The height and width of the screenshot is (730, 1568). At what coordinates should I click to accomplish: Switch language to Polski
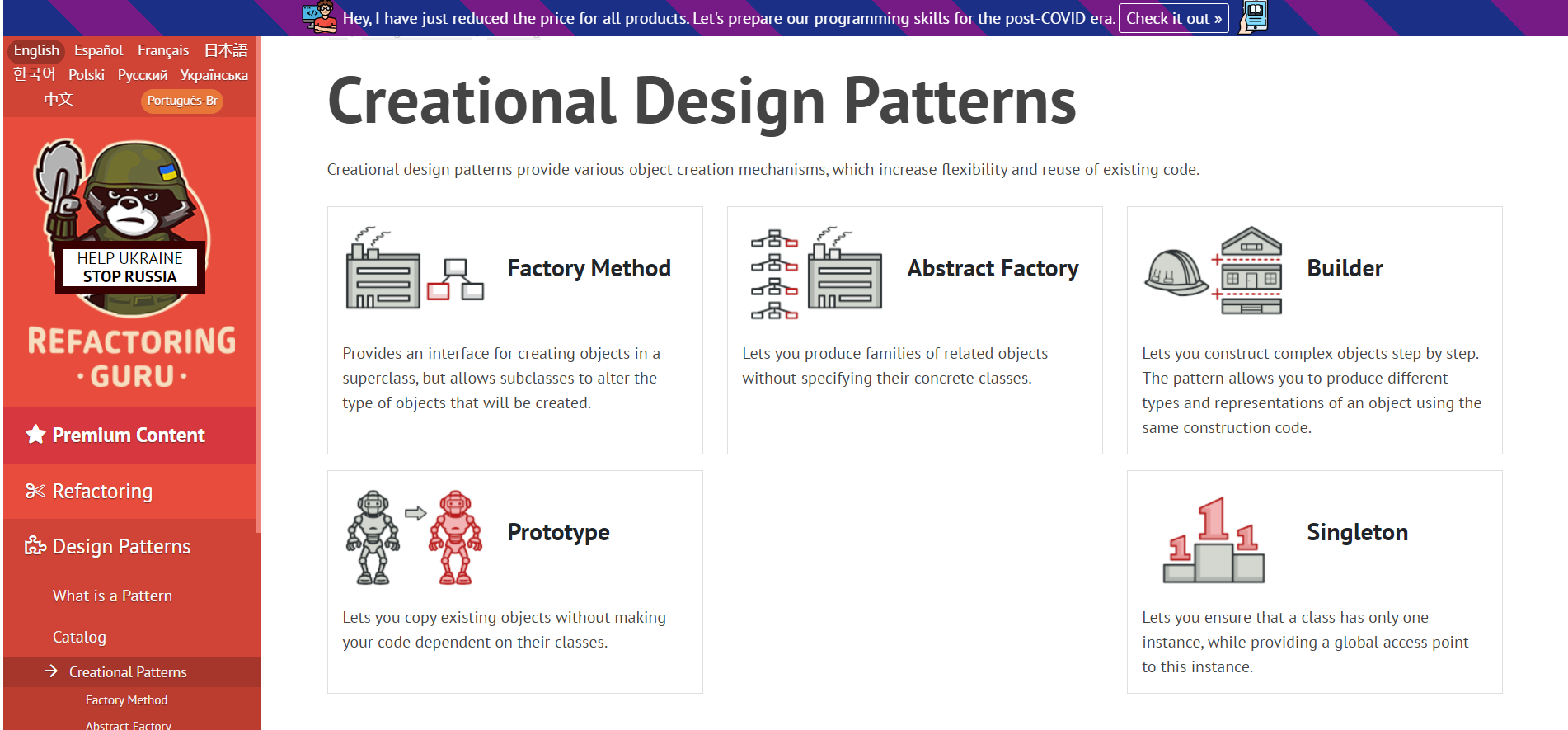click(x=87, y=75)
